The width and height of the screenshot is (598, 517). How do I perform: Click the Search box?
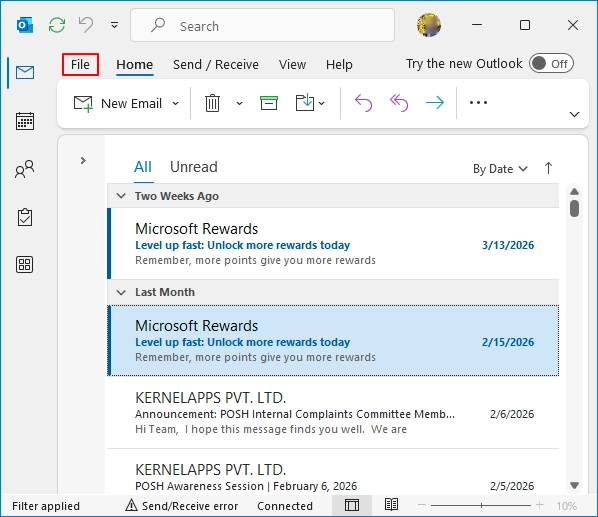262,25
